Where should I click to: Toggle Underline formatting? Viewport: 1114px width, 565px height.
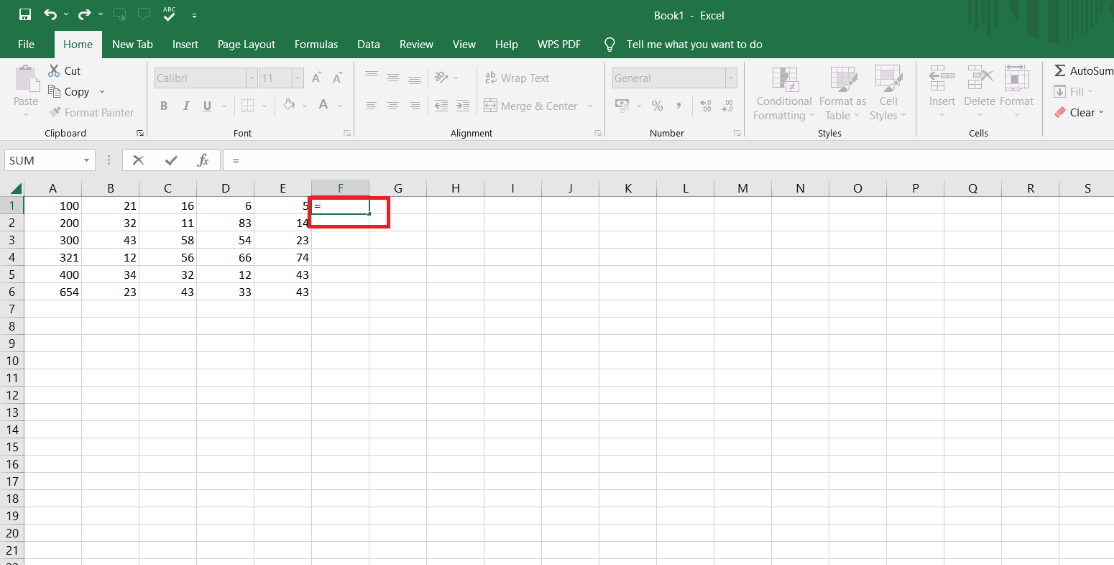point(207,106)
